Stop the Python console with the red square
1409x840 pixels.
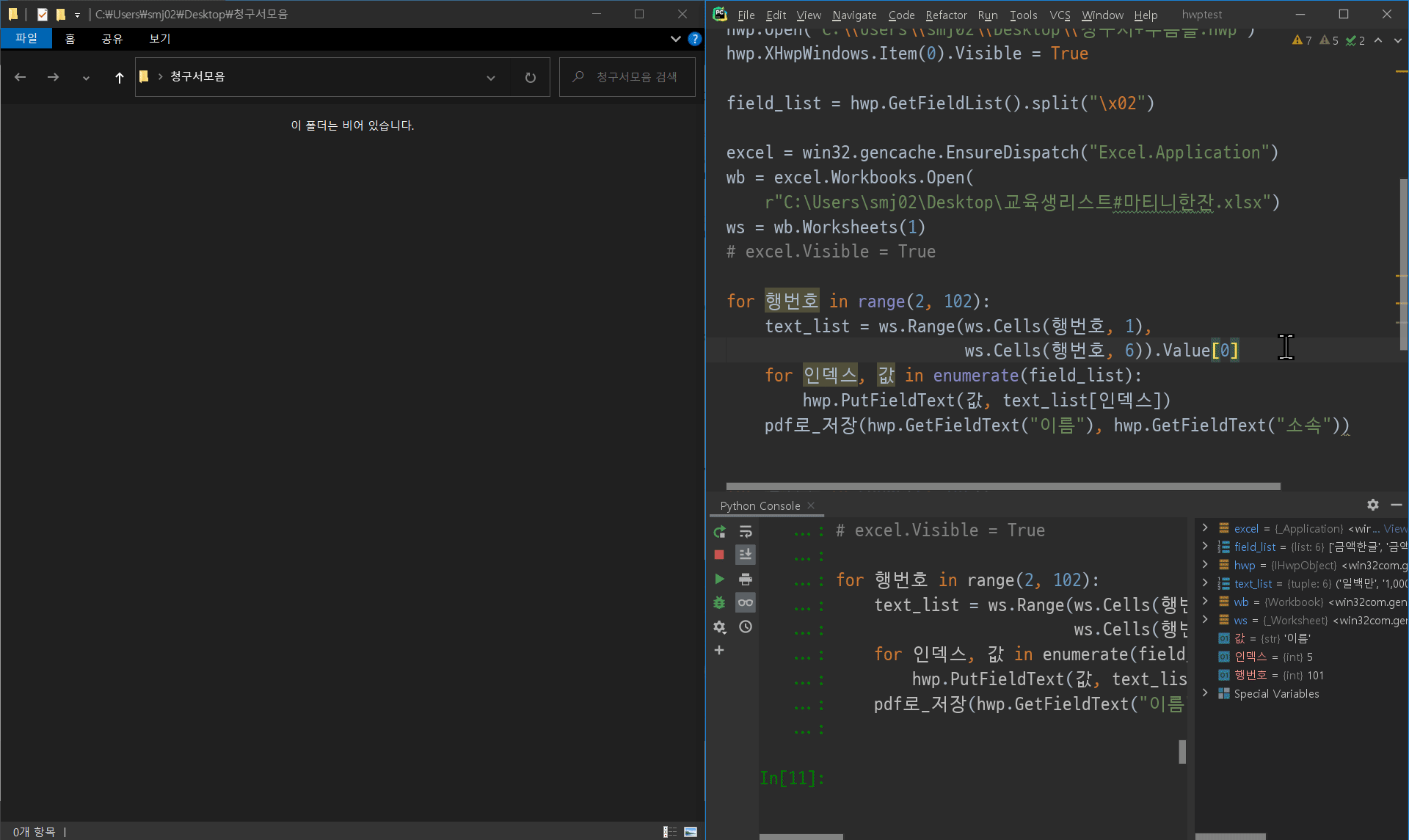point(719,555)
